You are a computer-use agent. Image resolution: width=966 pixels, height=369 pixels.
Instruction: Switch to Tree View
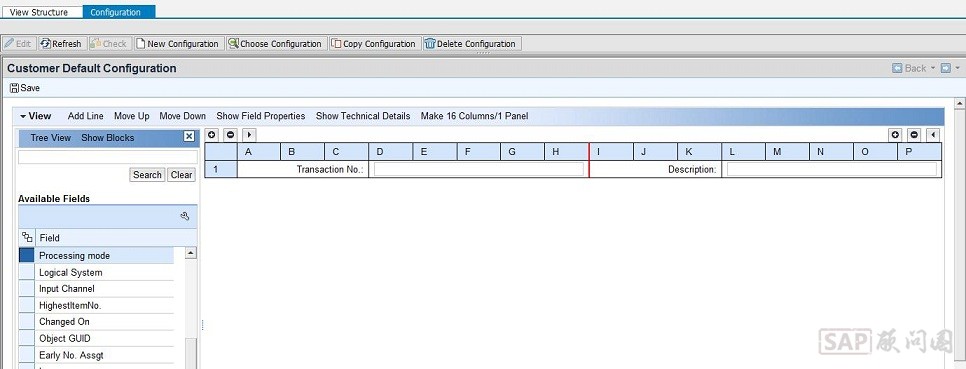point(51,137)
